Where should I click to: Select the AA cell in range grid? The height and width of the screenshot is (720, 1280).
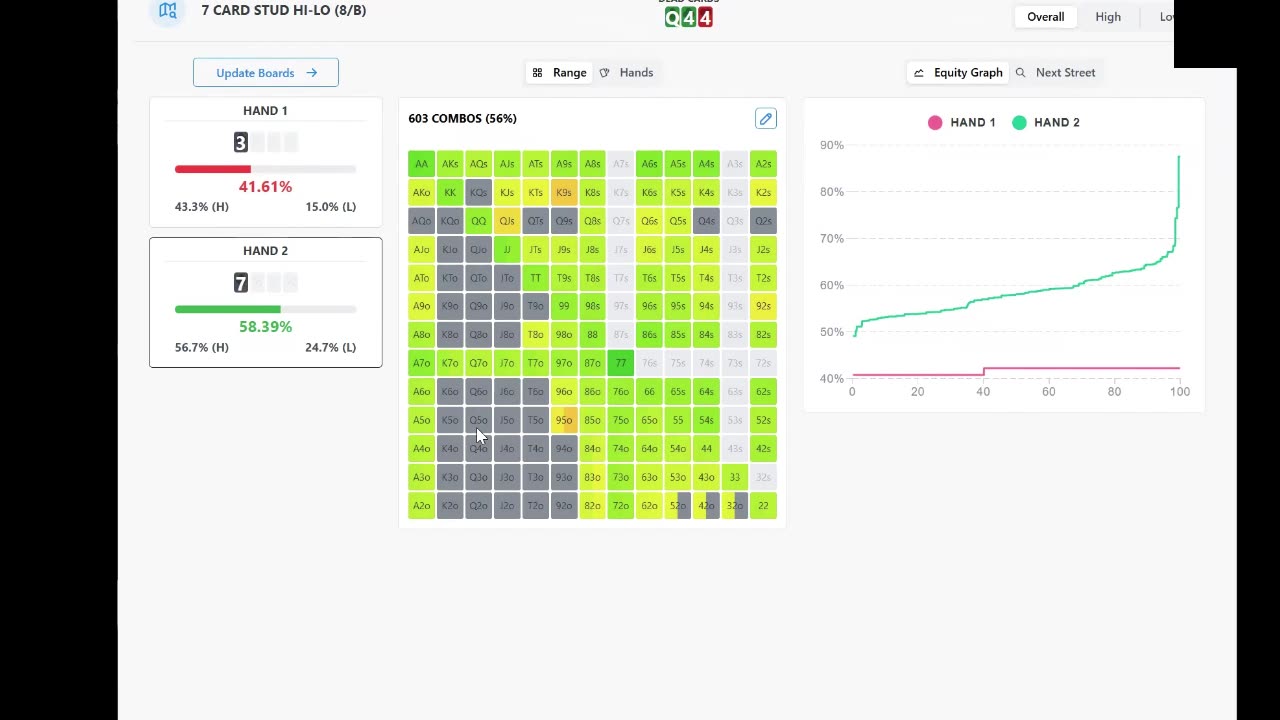coord(421,164)
